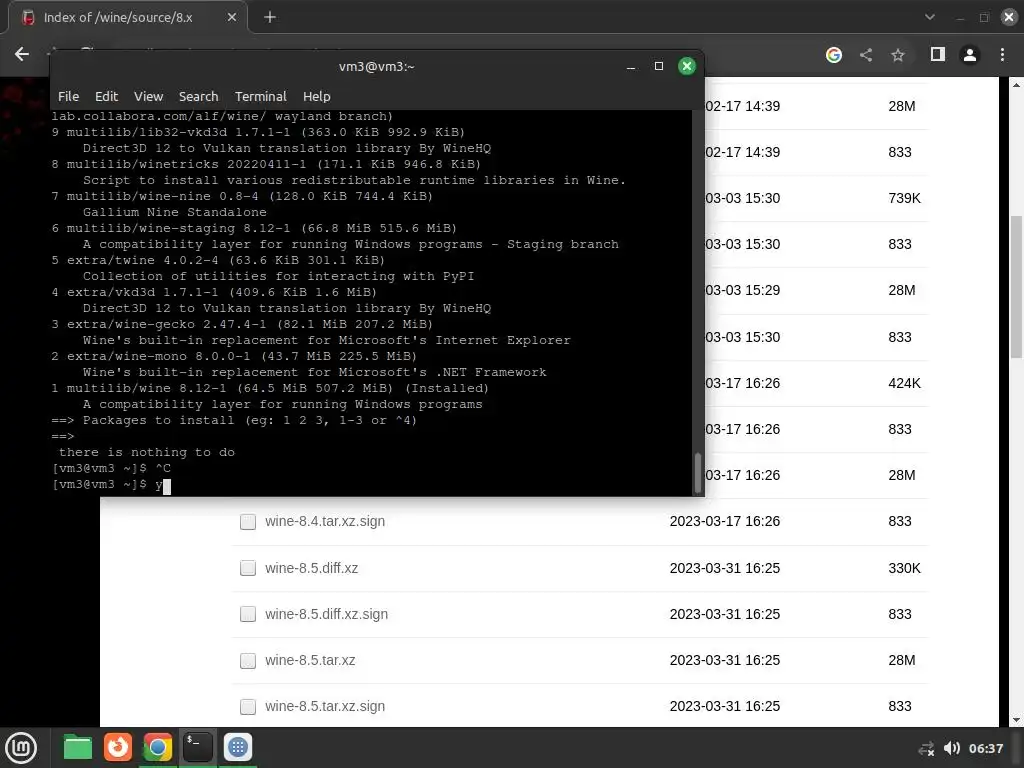
Task: Minimize the vm3@vm3 terminal window
Action: click(x=631, y=67)
